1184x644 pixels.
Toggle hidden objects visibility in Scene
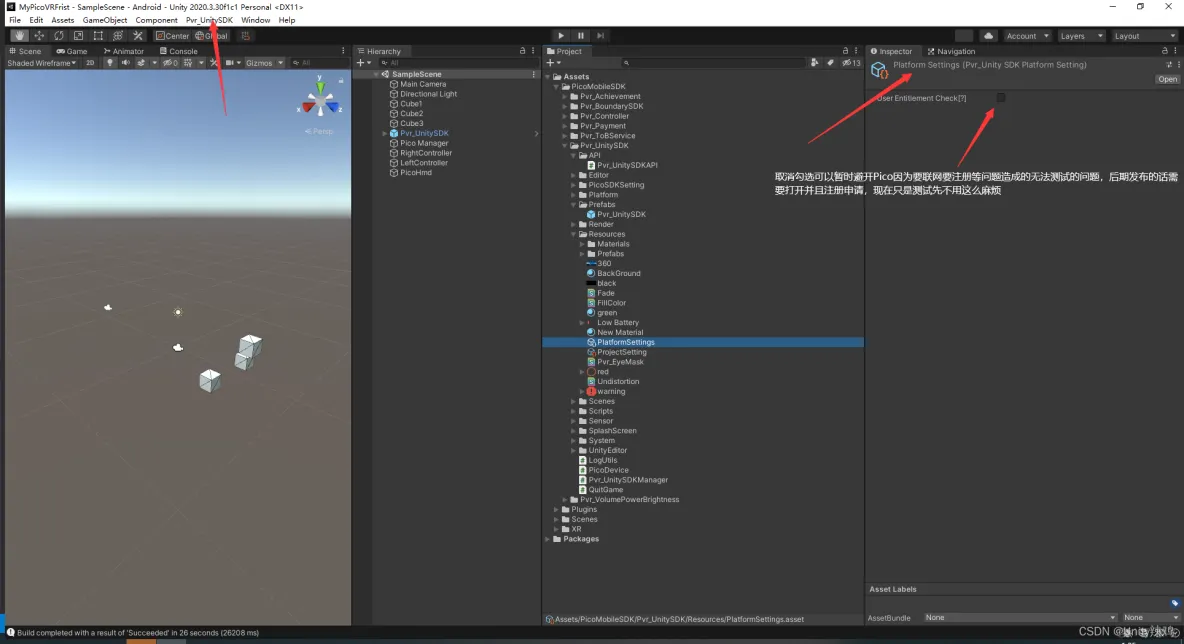171,63
